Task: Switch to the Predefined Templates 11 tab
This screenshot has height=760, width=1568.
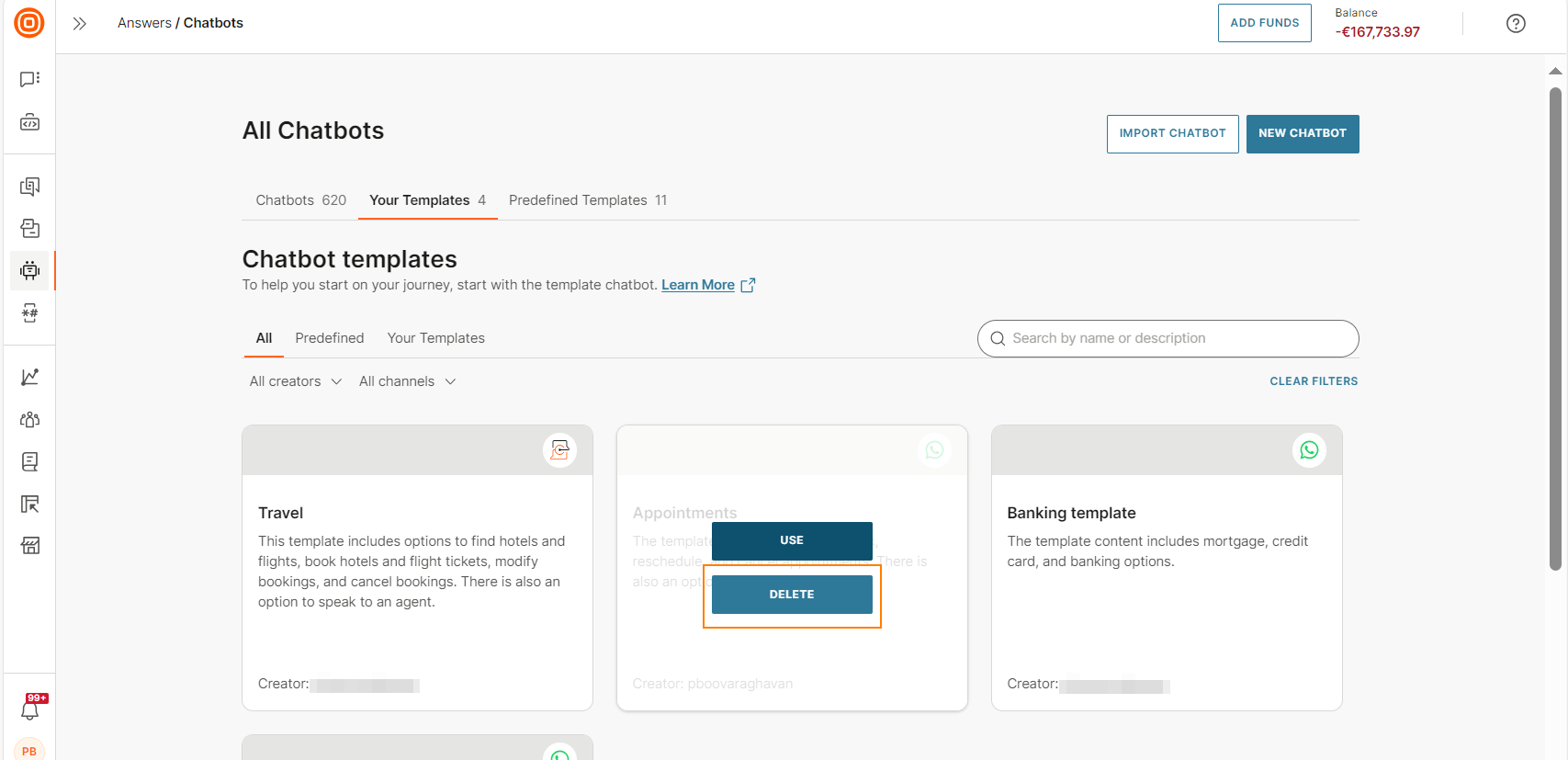Action: click(x=588, y=200)
